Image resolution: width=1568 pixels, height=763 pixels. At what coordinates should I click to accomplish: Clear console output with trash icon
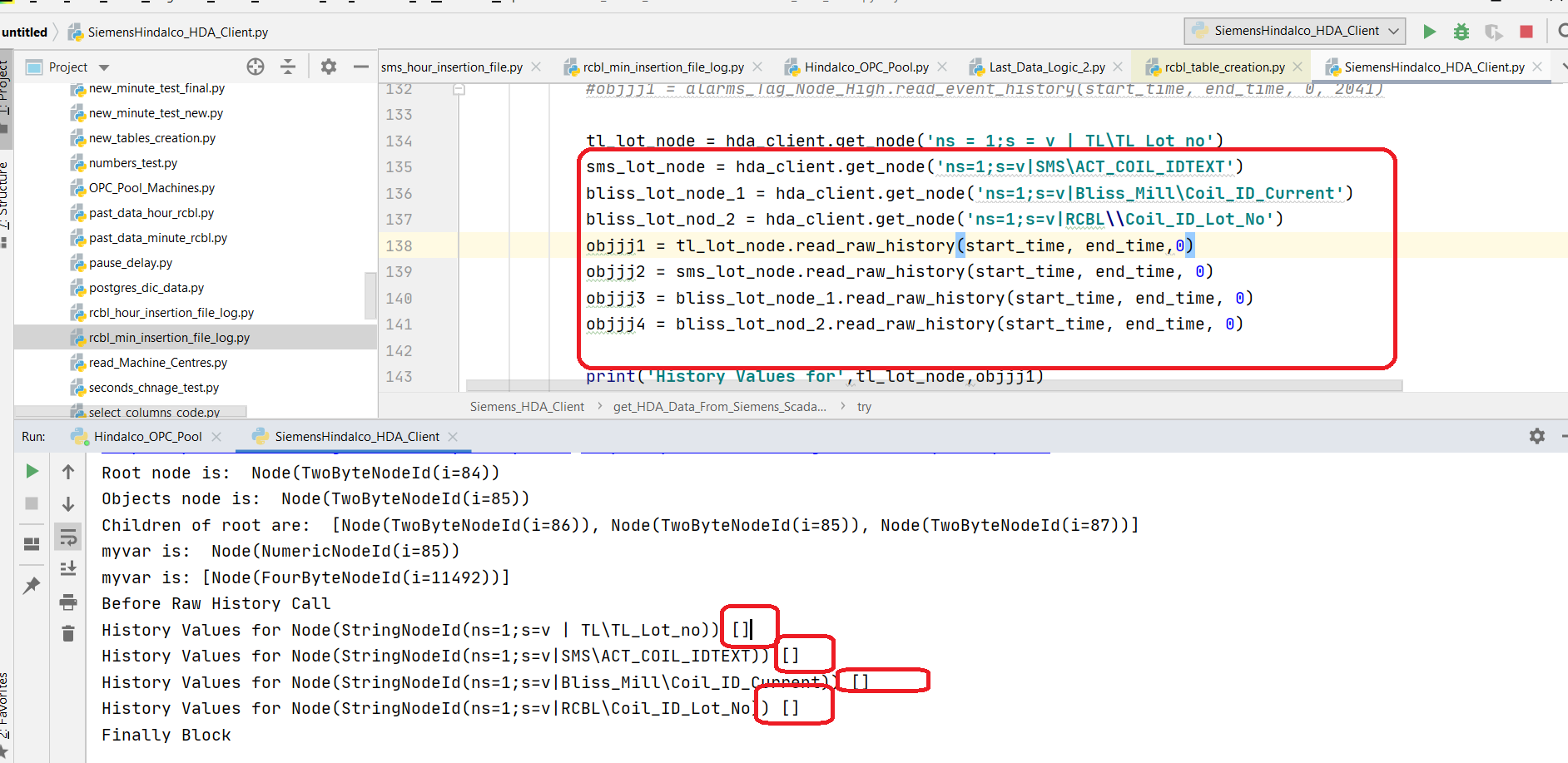[x=68, y=634]
